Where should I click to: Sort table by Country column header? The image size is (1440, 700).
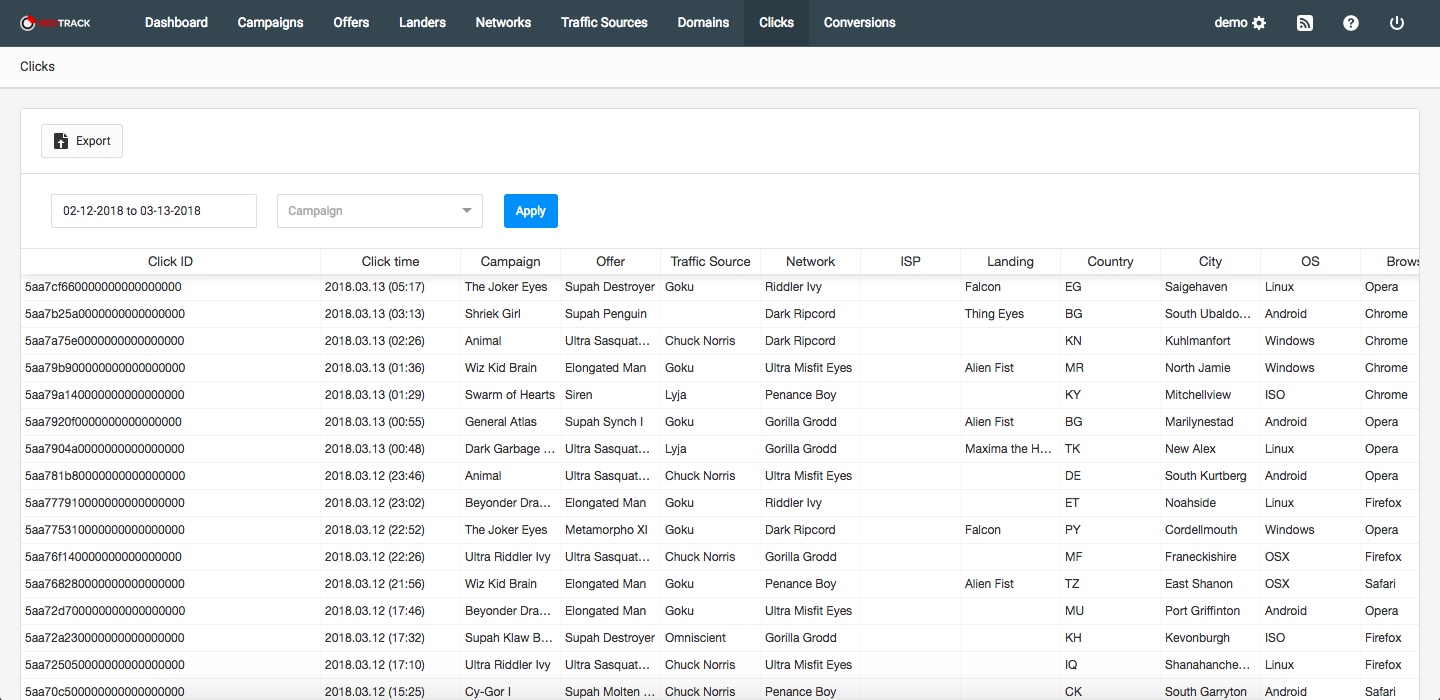click(1110, 262)
